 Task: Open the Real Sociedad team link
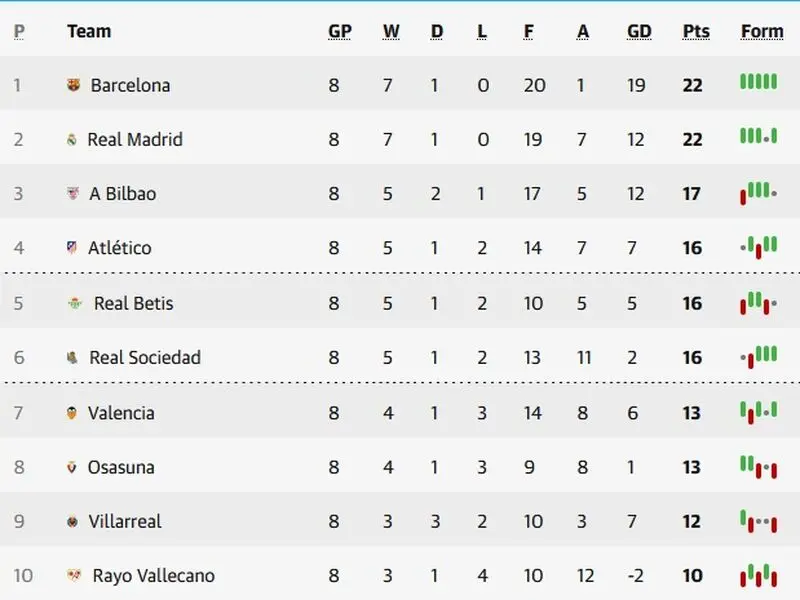click(145, 358)
